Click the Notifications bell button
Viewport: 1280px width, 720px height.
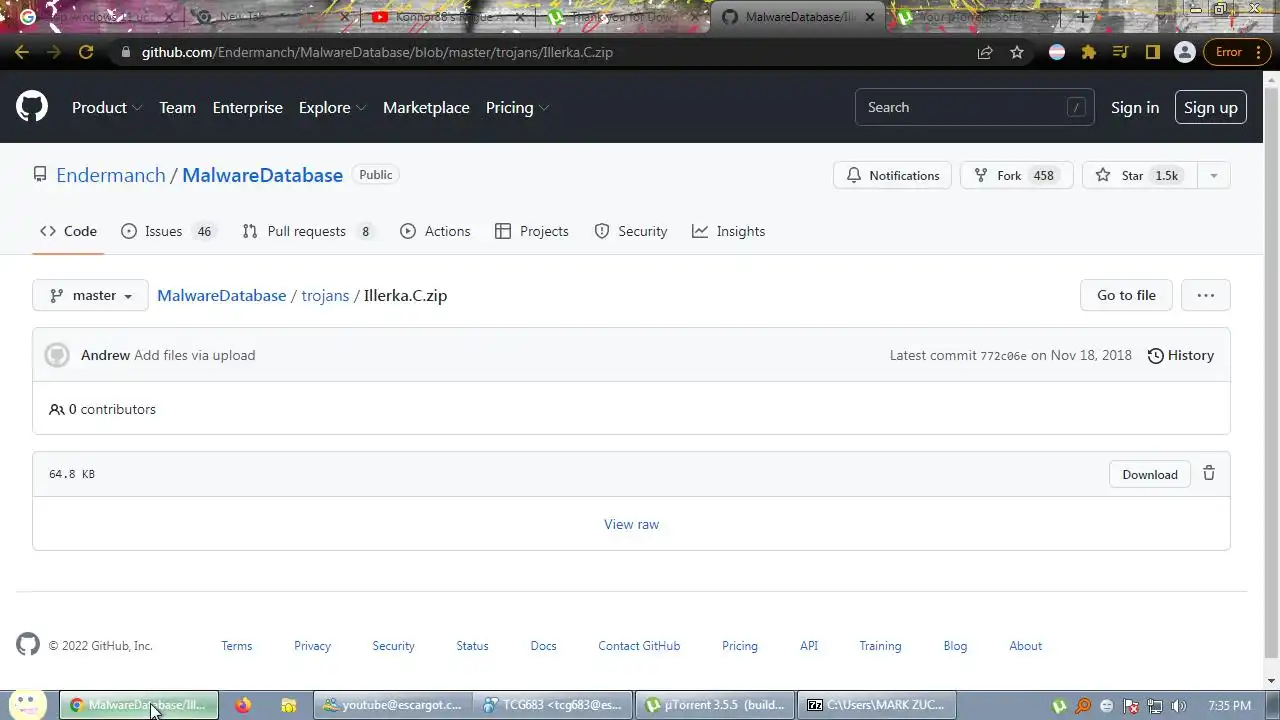892,175
